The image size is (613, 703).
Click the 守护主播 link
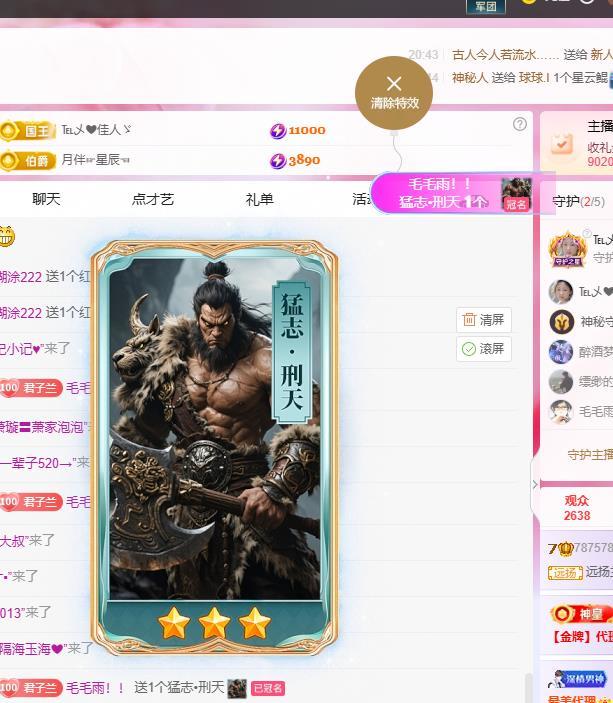pyautogui.click(x=590, y=455)
